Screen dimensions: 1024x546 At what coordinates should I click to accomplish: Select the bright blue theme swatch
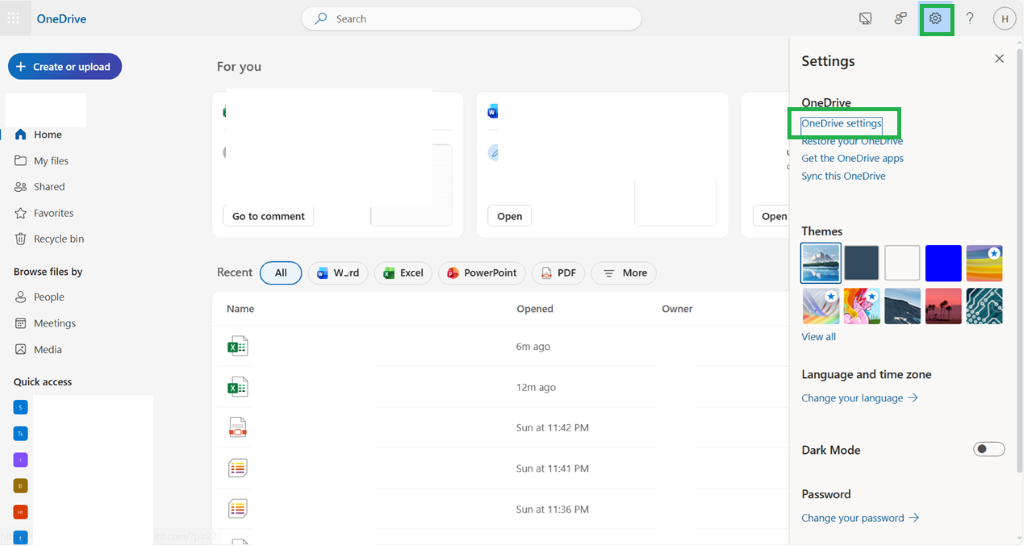(x=943, y=263)
